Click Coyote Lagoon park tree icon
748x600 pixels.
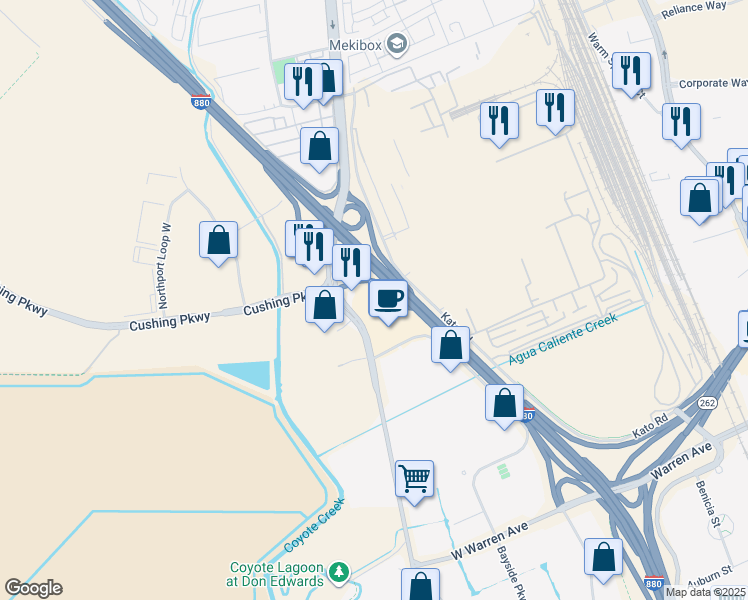tap(339, 572)
